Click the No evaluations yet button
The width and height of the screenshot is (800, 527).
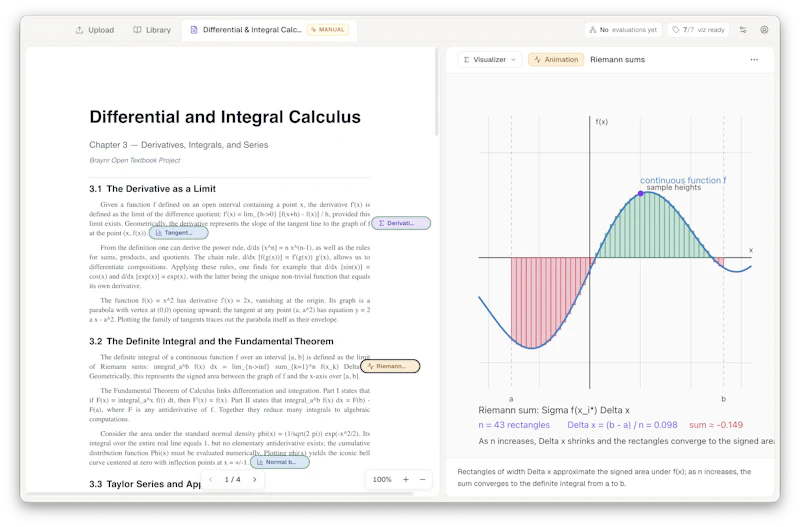(x=623, y=30)
